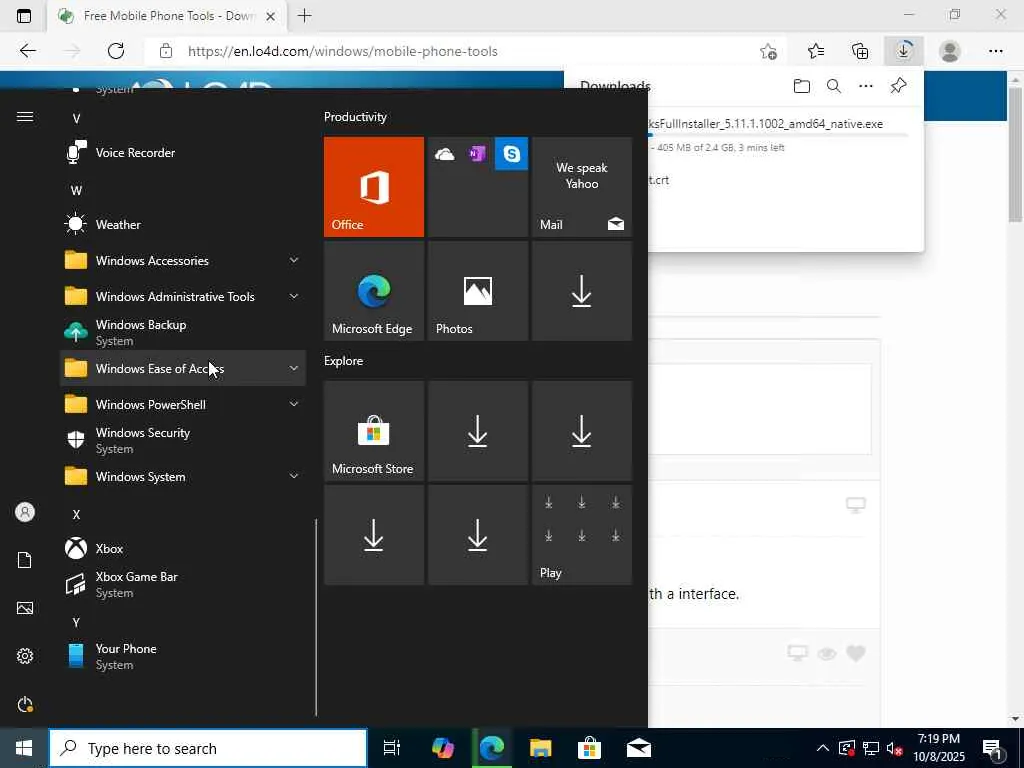The image size is (1024, 768).
Task: Expand the Start menu hamburger button
Action: coord(25,116)
